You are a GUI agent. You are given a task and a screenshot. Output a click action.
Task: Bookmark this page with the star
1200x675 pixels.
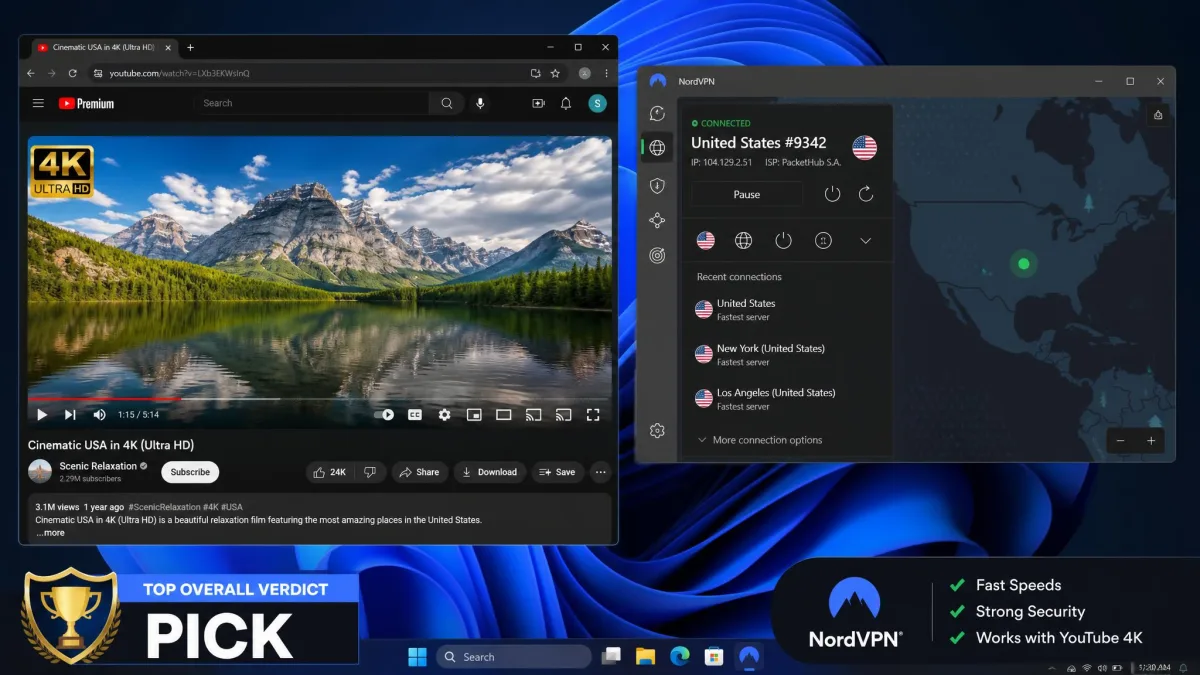[x=555, y=73]
